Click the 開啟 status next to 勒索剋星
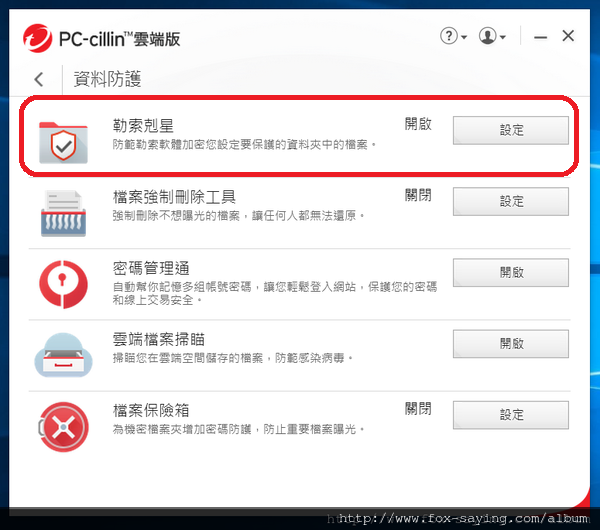The width and height of the screenshot is (600, 530). click(418, 124)
